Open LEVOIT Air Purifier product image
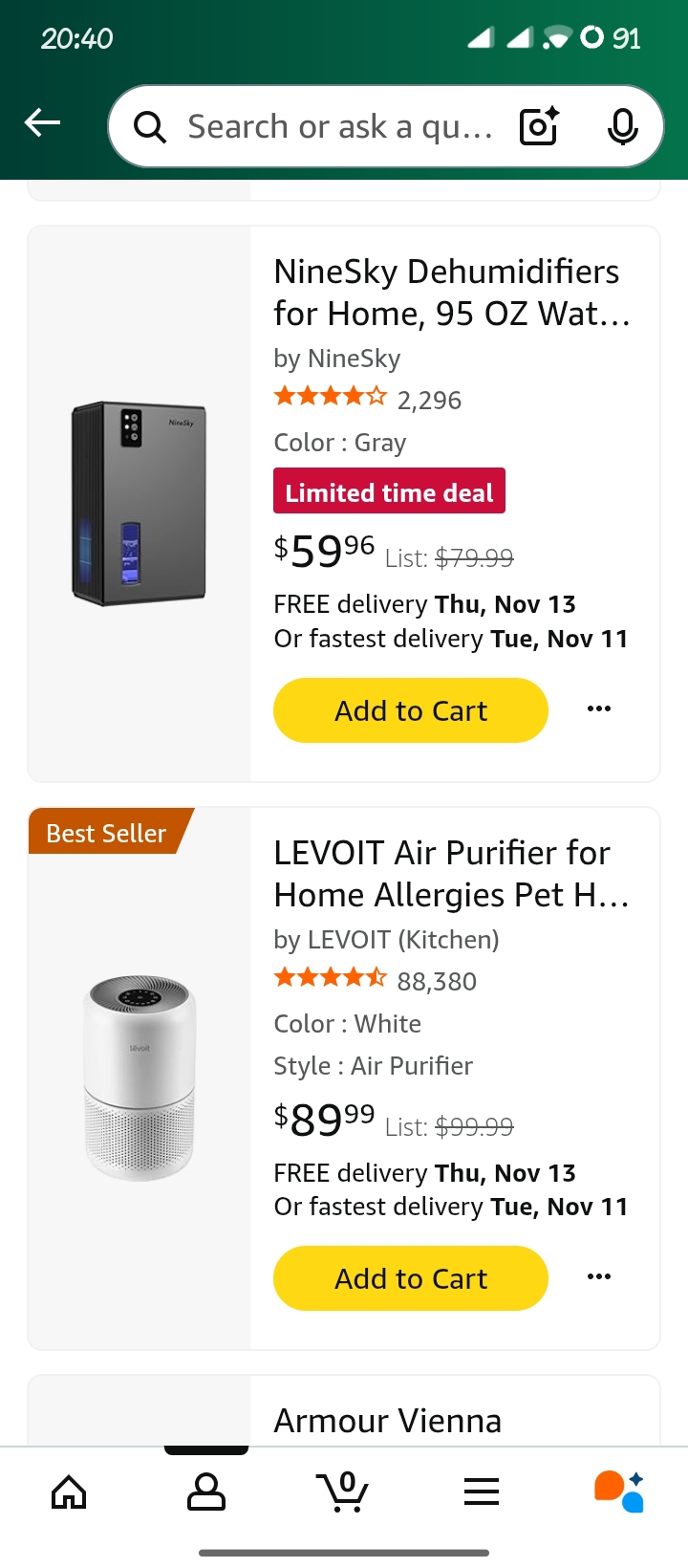Viewport: 688px width, 1568px height. [140, 1078]
